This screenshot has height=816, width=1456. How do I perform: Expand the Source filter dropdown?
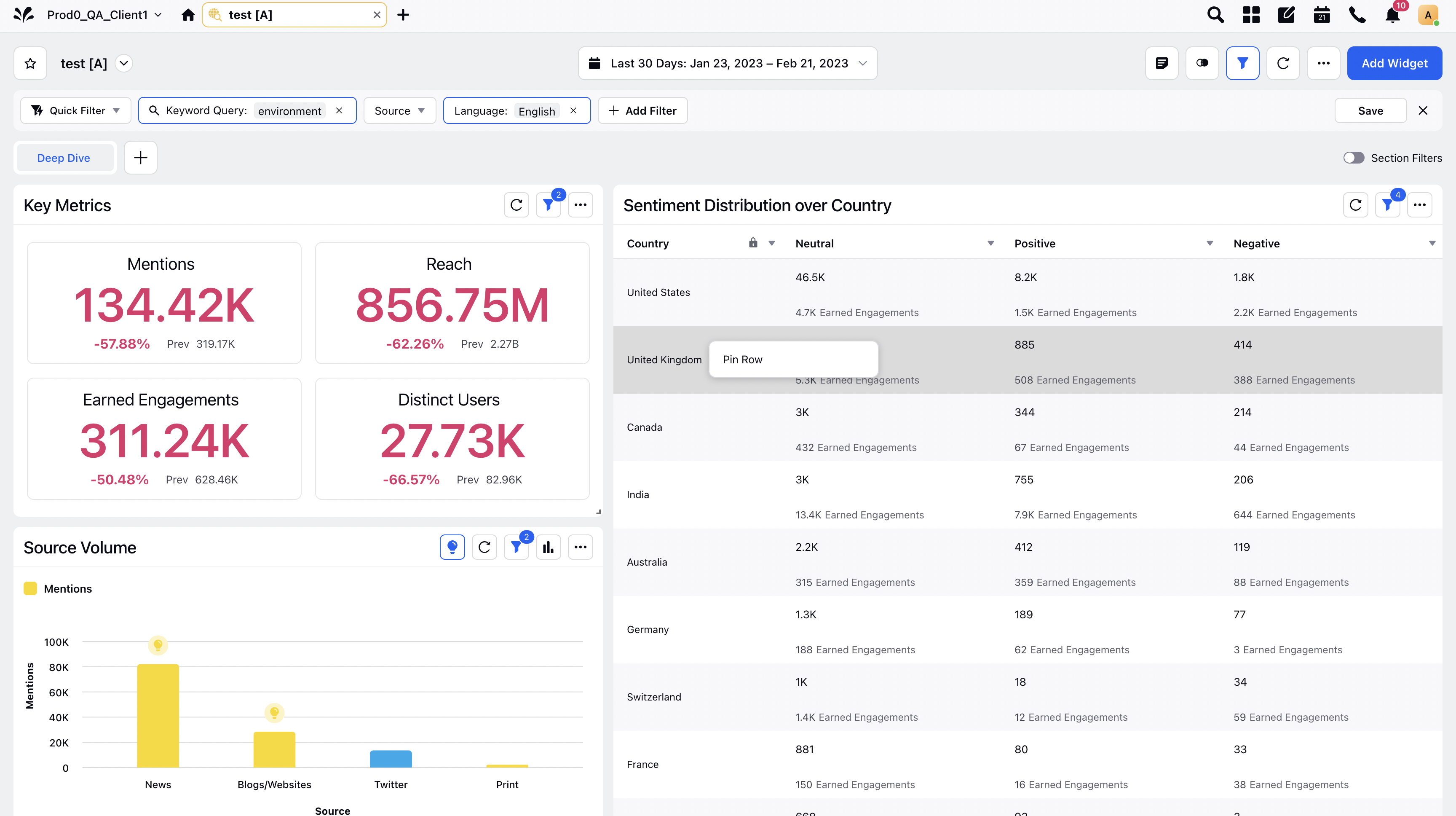400,110
